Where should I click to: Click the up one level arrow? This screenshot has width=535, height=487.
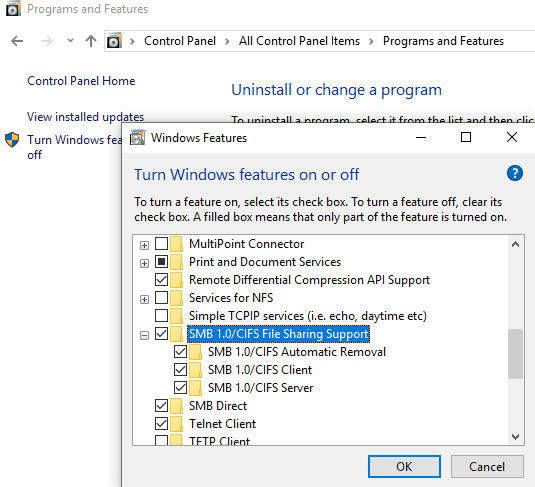tap(91, 41)
